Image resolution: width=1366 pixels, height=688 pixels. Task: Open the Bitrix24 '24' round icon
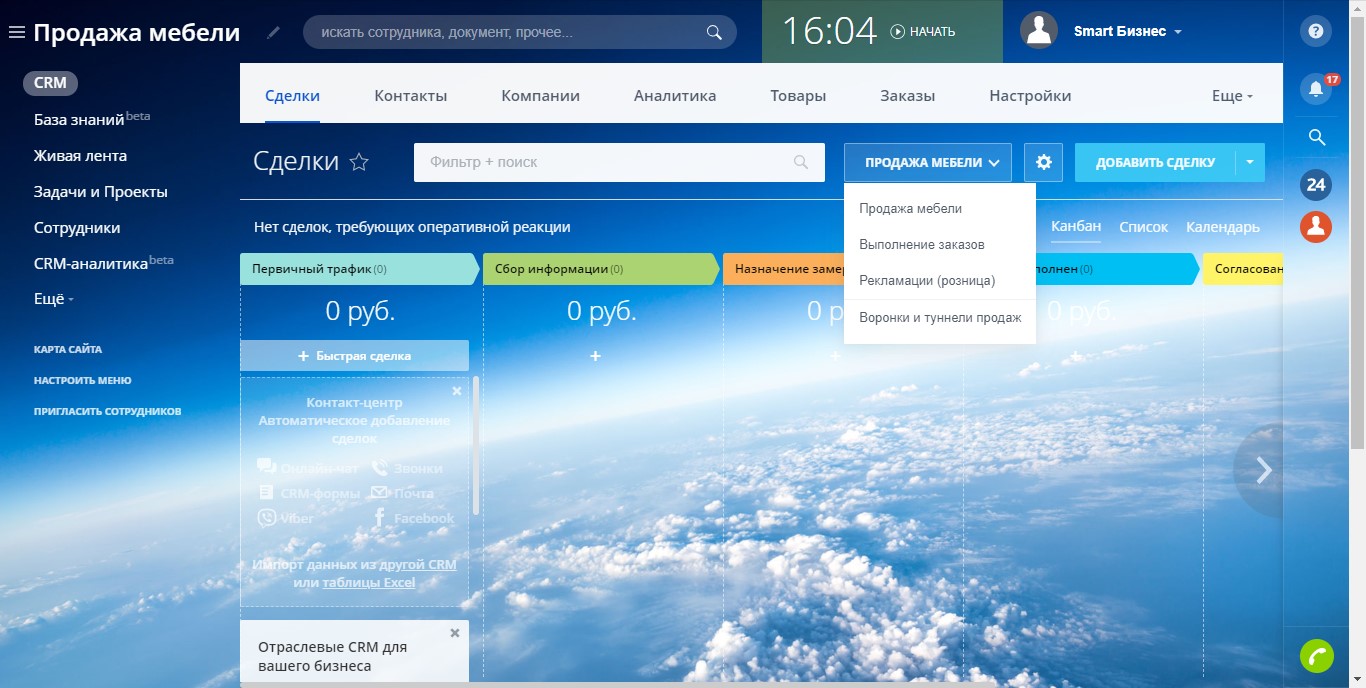[x=1316, y=185]
